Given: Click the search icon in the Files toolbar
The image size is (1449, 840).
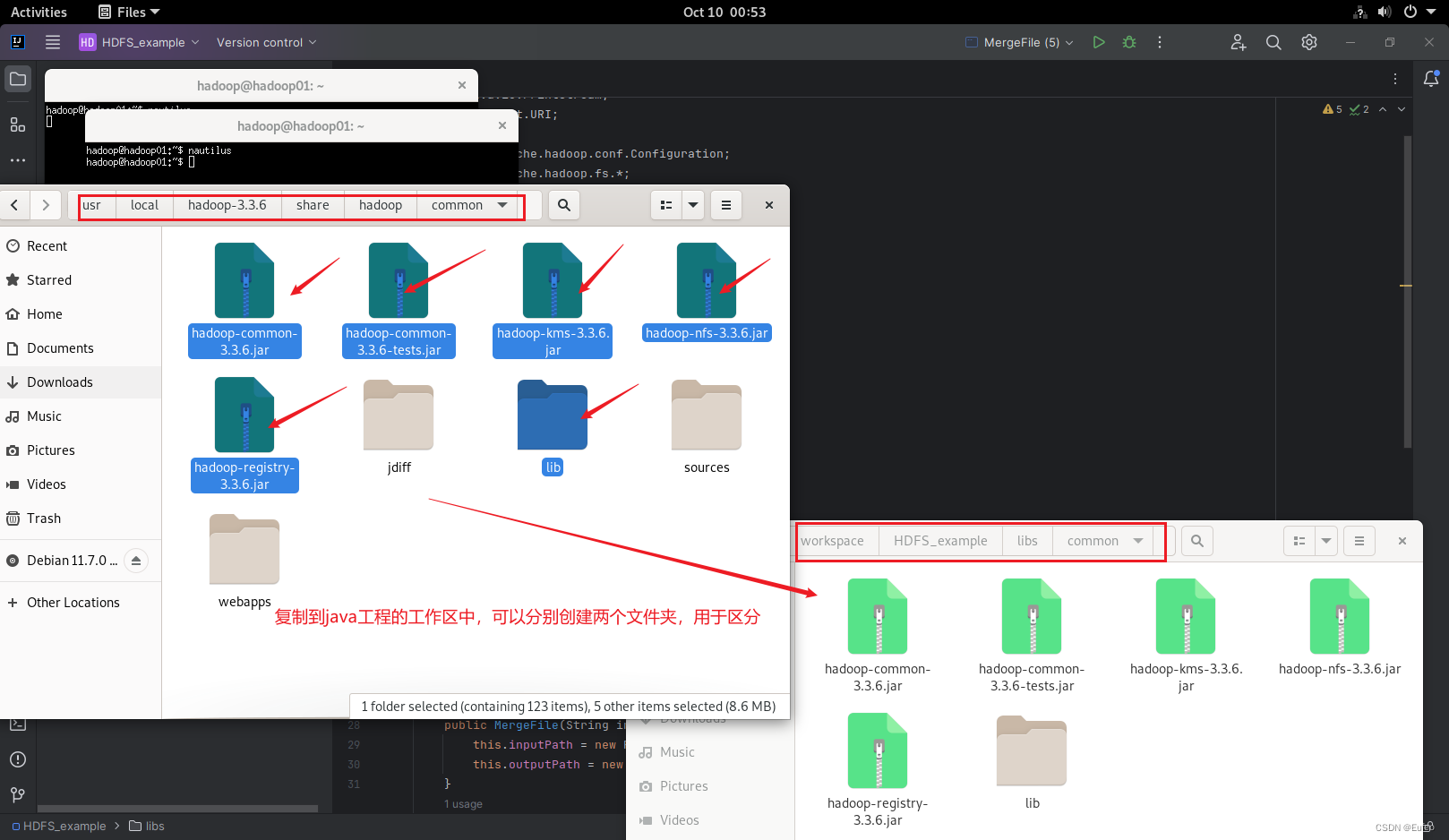Looking at the screenshot, I should point(563,205).
